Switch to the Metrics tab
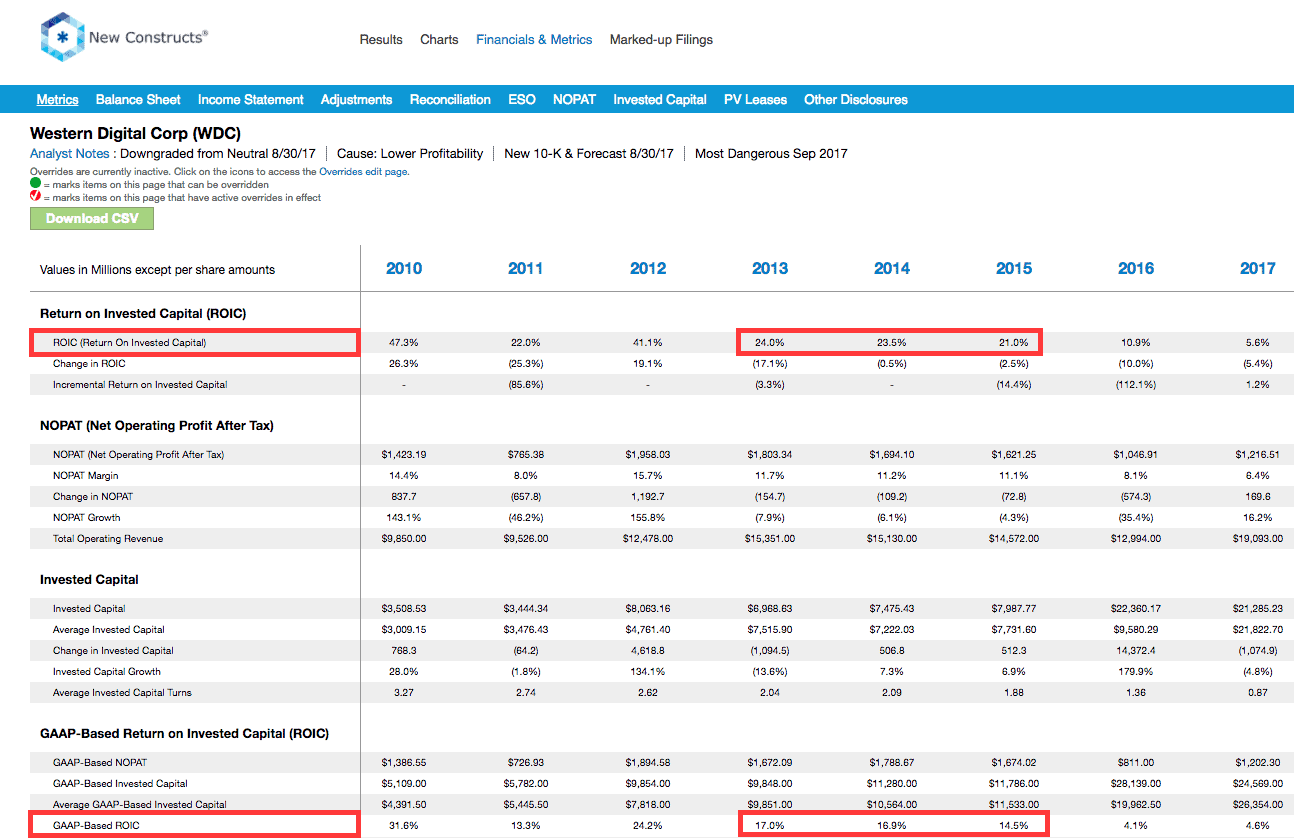The height and width of the screenshot is (838, 1294). (x=57, y=99)
